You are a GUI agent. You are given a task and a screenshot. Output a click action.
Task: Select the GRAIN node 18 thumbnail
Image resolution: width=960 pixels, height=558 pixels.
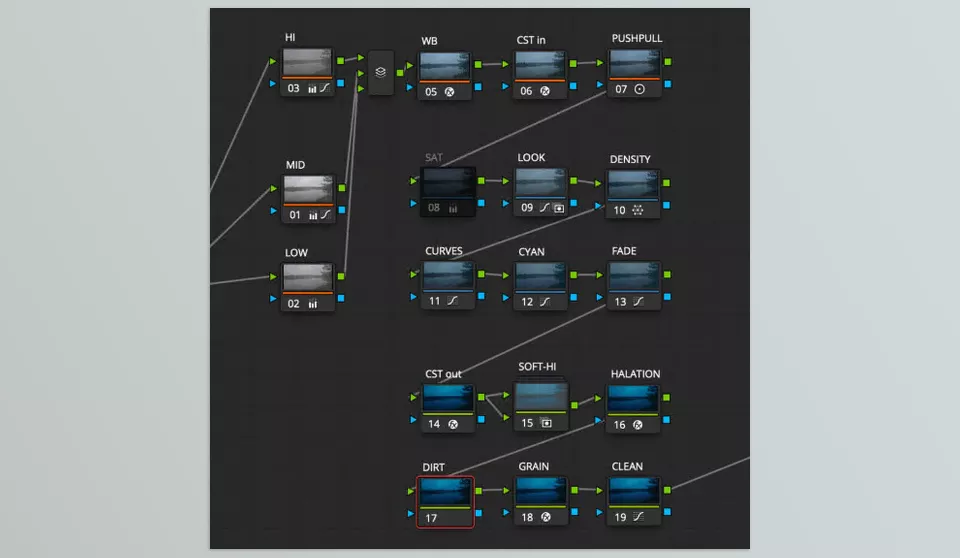pos(541,492)
